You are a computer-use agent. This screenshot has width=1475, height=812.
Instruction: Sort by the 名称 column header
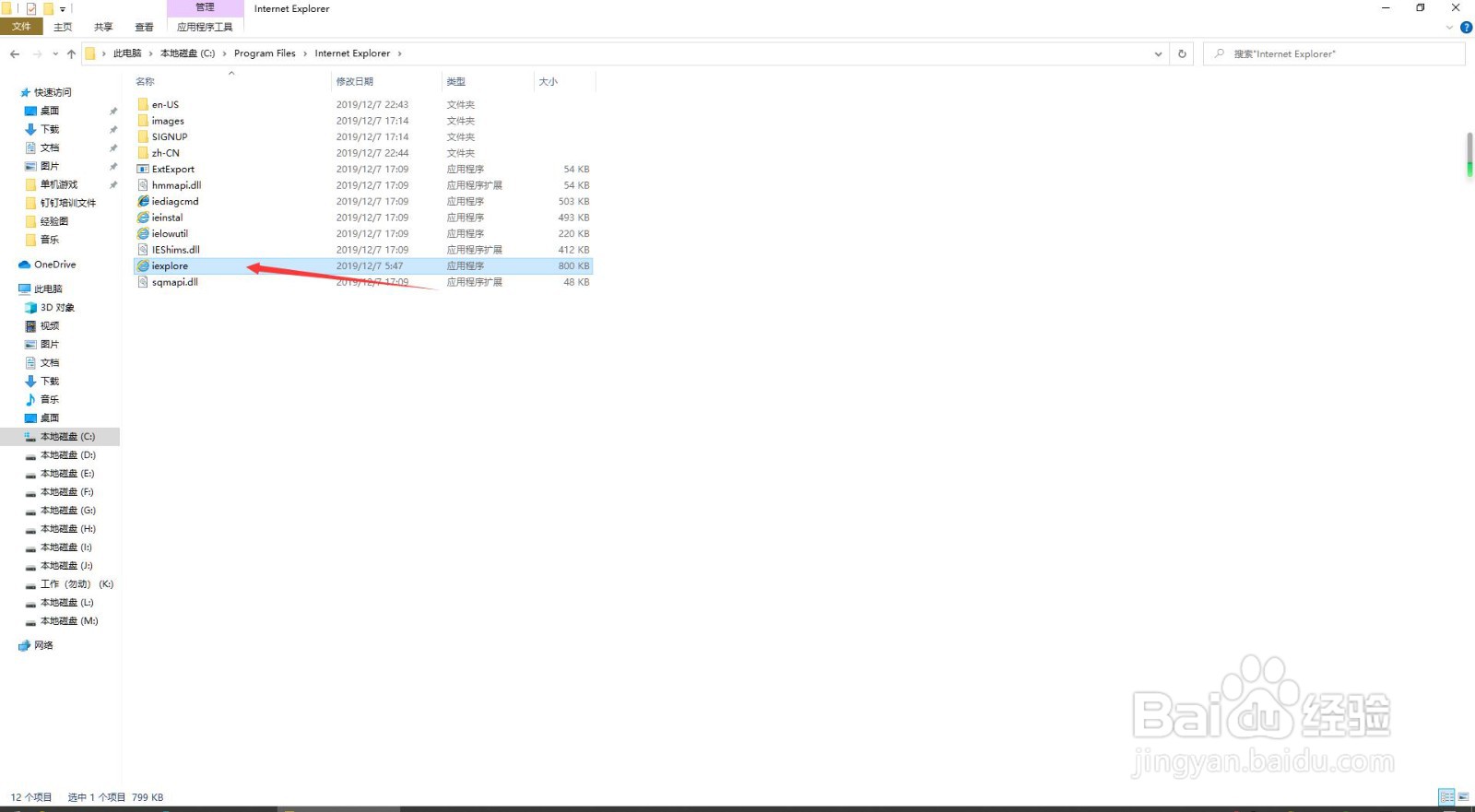pyautogui.click(x=230, y=81)
